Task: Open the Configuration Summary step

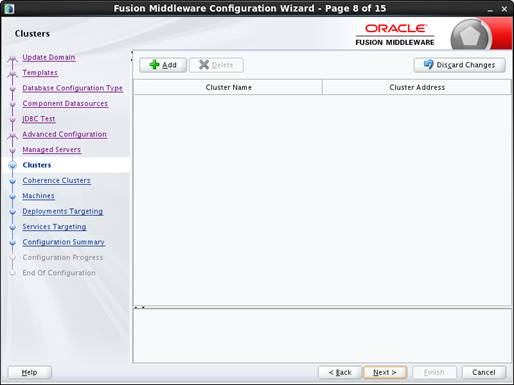Action: 63,242
